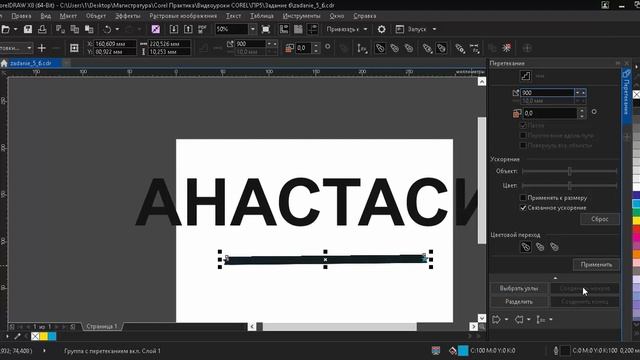
Task: Pick the yellow swatch in document palette
Action: coord(44,337)
